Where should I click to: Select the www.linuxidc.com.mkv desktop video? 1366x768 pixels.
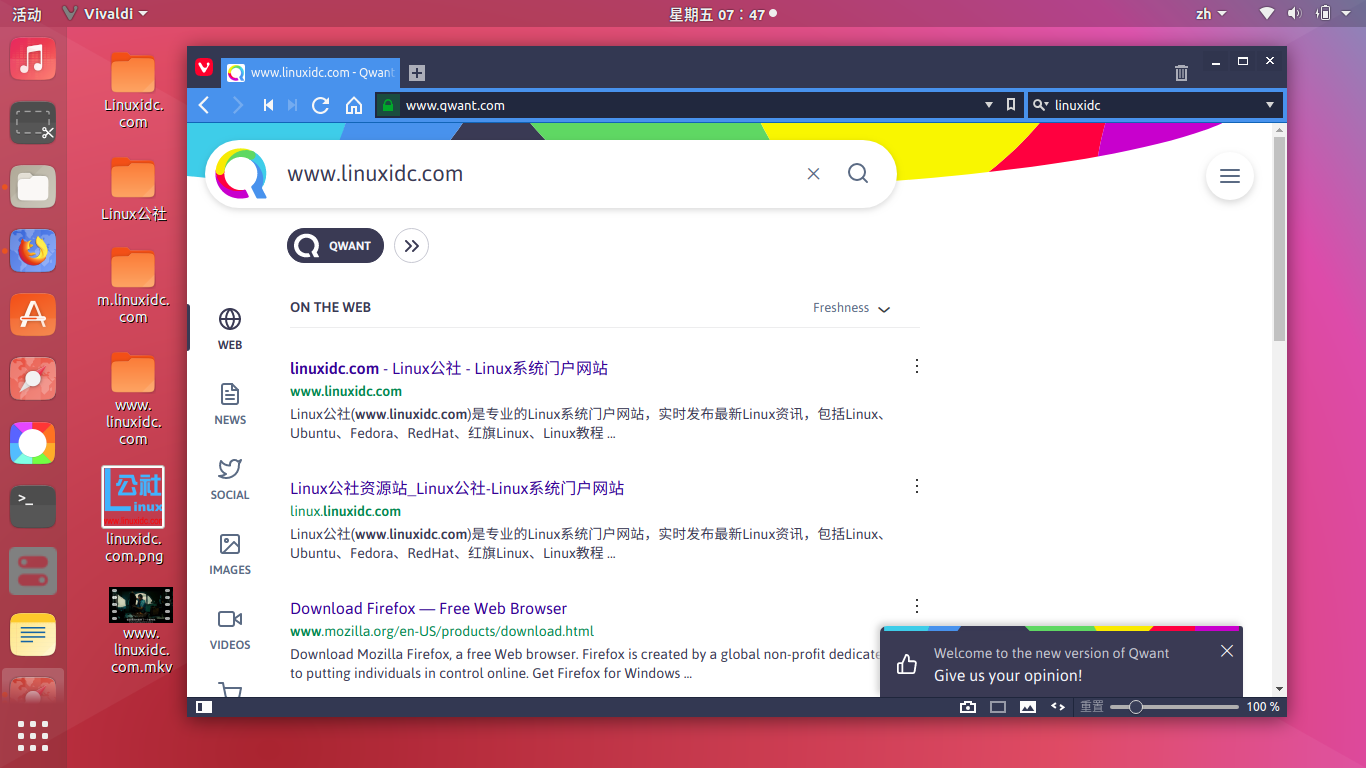141,630
